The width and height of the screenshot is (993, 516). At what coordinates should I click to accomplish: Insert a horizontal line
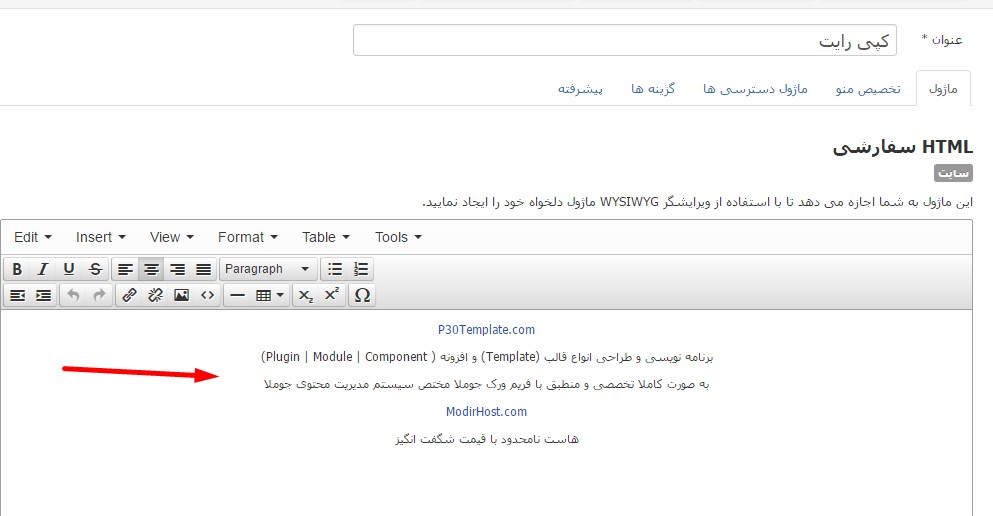coord(237,295)
